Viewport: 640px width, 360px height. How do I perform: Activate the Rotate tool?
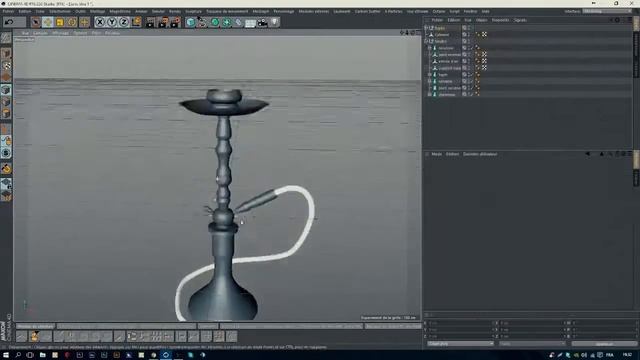(x=72, y=22)
